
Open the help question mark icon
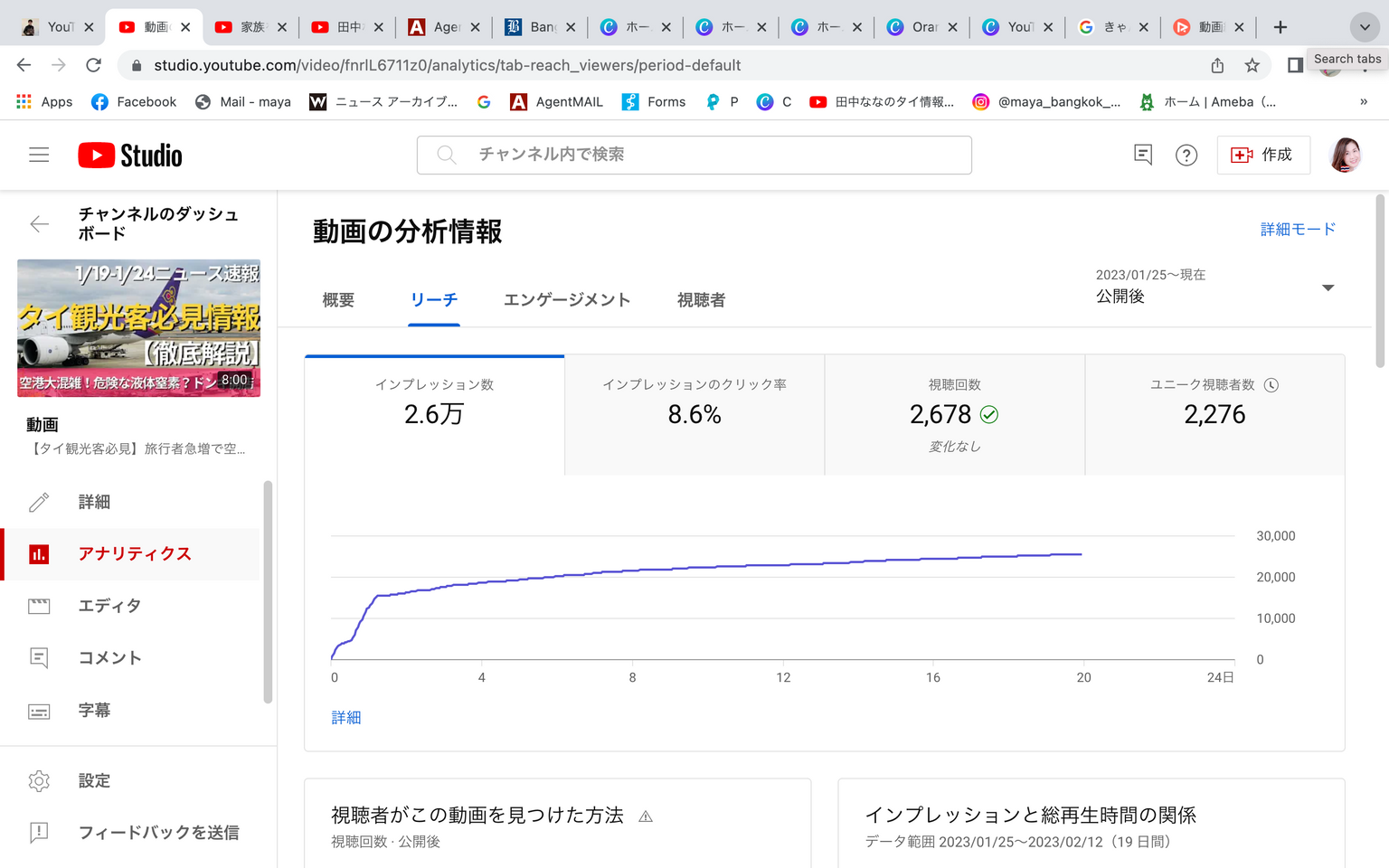1186,156
